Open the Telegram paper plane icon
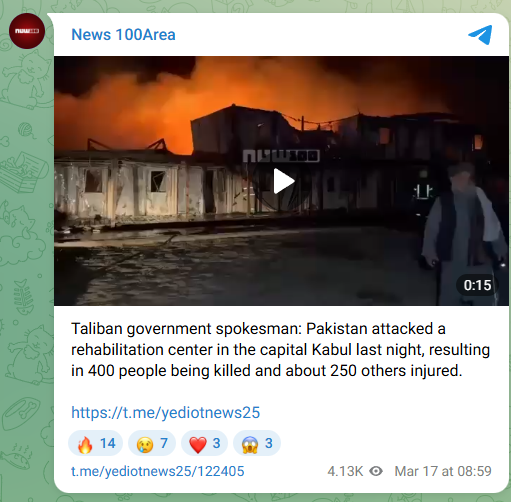 click(480, 35)
